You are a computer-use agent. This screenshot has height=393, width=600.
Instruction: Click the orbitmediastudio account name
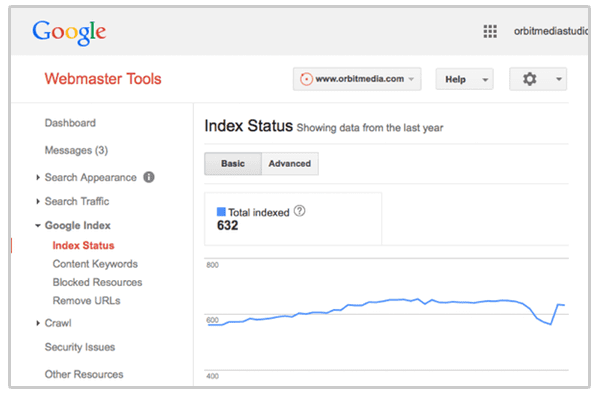551,31
